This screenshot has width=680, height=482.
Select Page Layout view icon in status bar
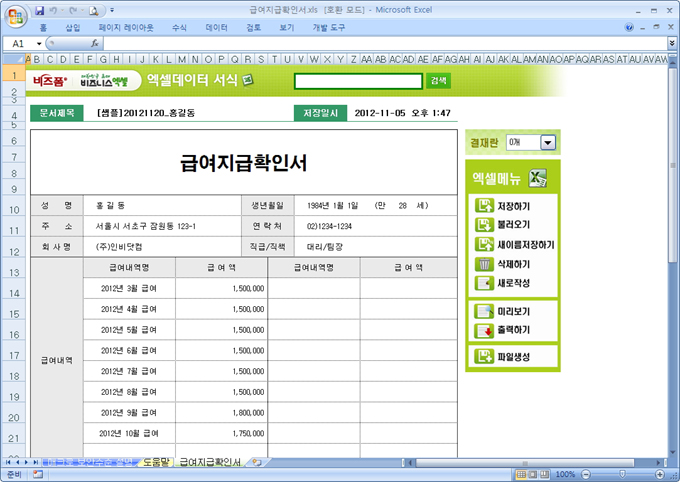(x=533, y=474)
